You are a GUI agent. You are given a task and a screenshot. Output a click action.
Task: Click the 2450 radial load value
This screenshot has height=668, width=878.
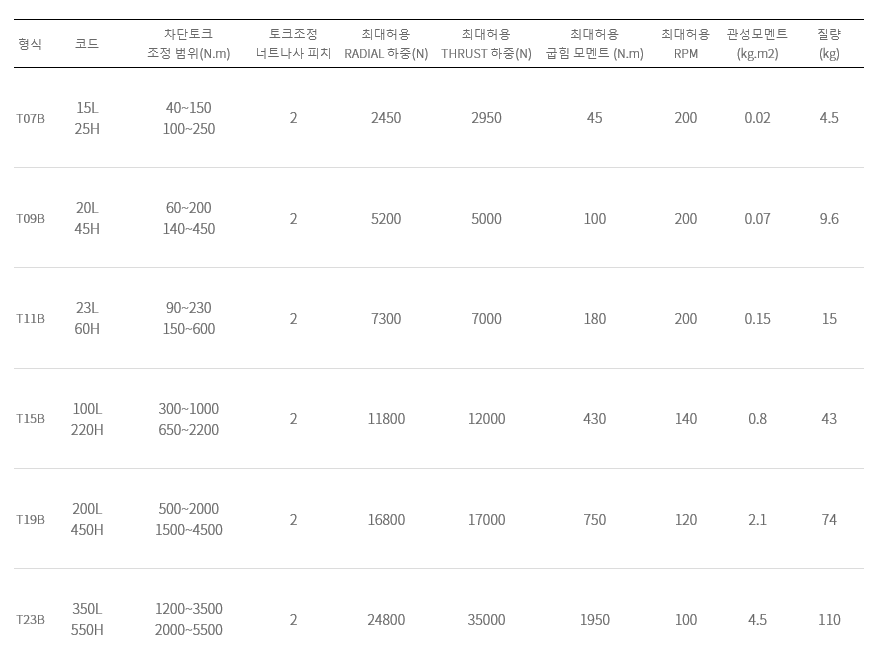386,118
